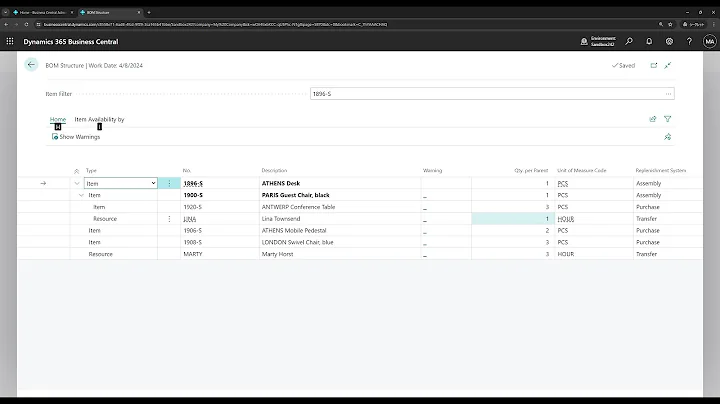720x404 pixels.
Task: Click the back arrow on BOM Structure page
Action: pos(31,65)
